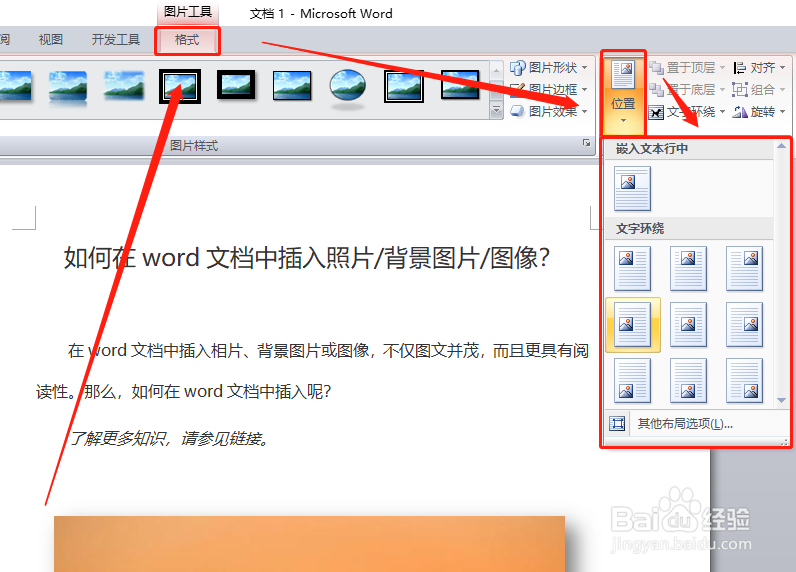Screen dimensions: 796x572
Task: Apply the simple black frame picture style
Action: [292, 85]
